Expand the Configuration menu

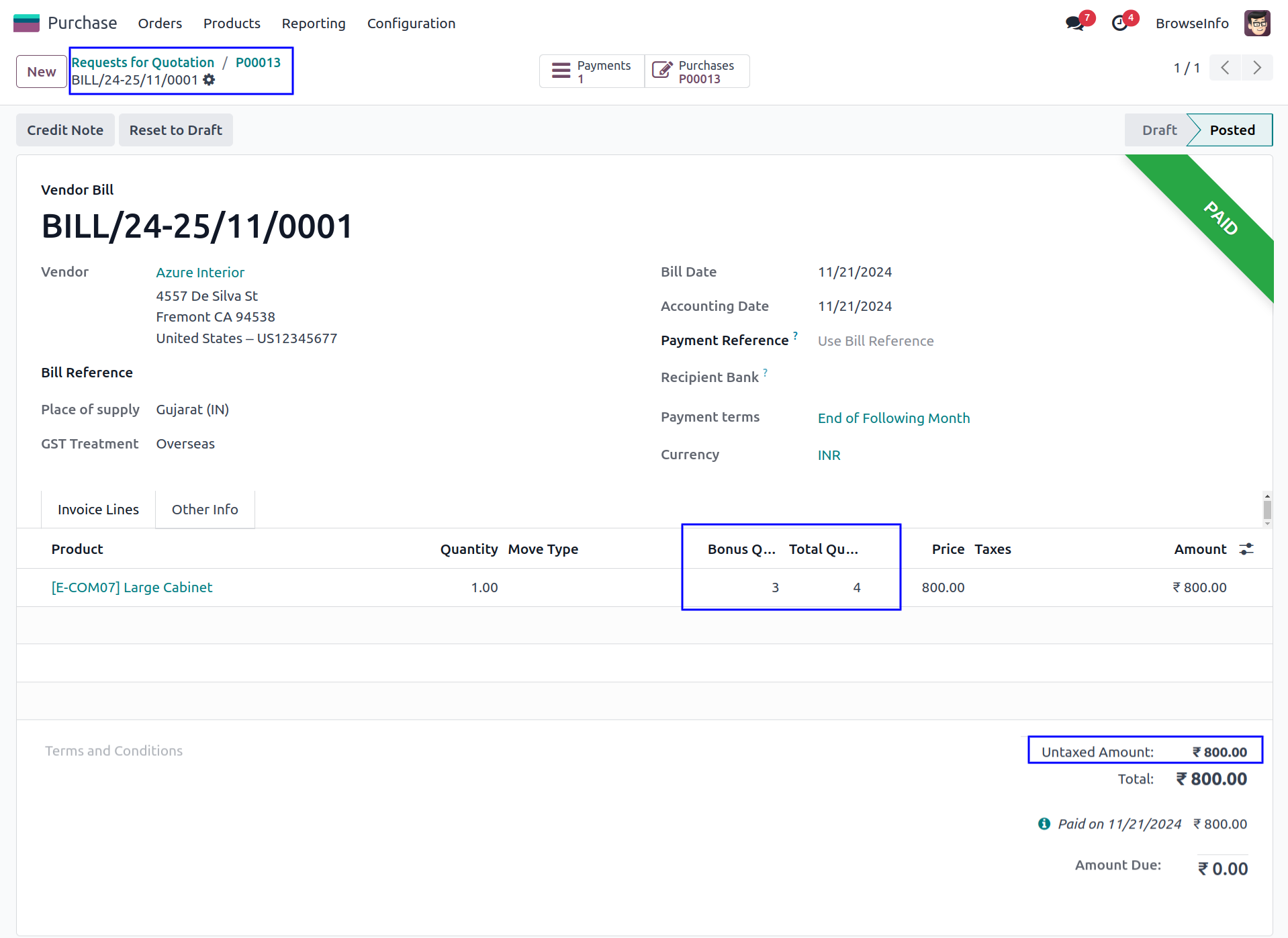(411, 24)
